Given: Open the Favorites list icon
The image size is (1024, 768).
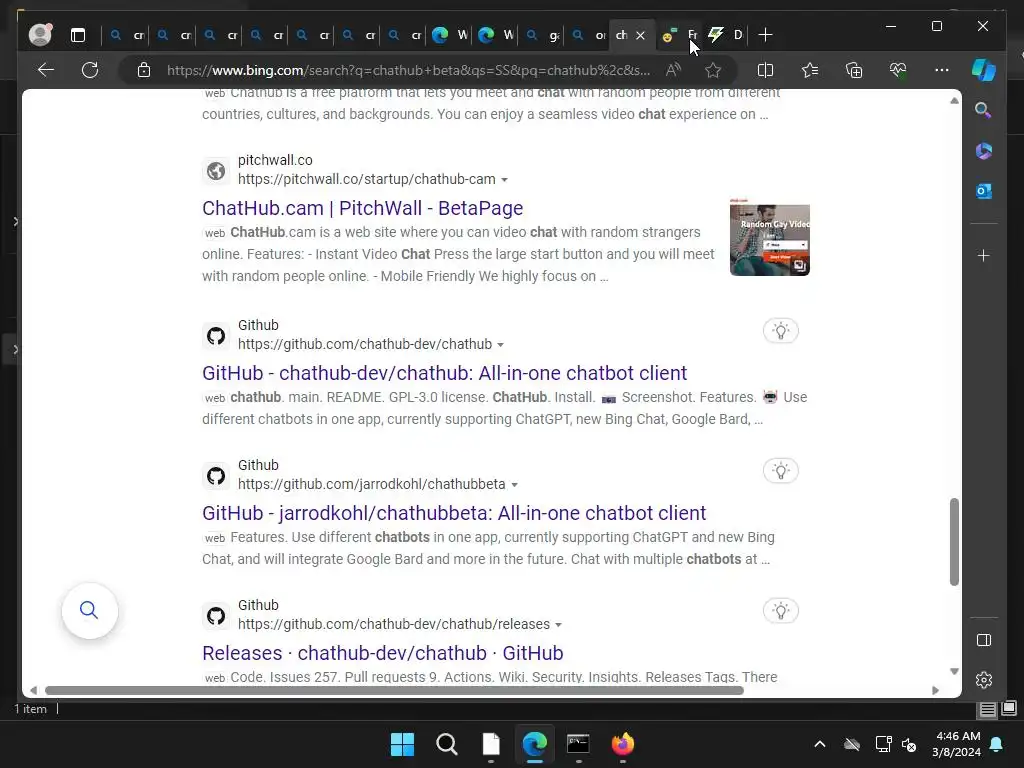Looking at the screenshot, I should pyautogui.click(x=810, y=70).
